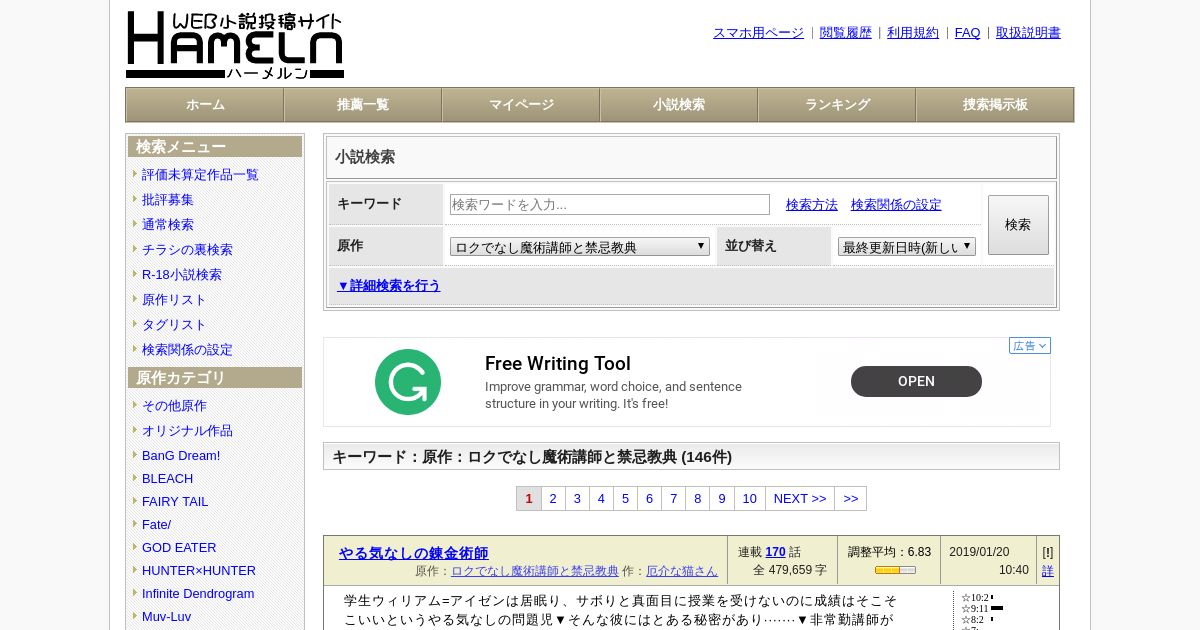The height and width of the screenshot is (630, 1200).
Task: Open FAIRY TAIL category
Action: click(175, 501)
